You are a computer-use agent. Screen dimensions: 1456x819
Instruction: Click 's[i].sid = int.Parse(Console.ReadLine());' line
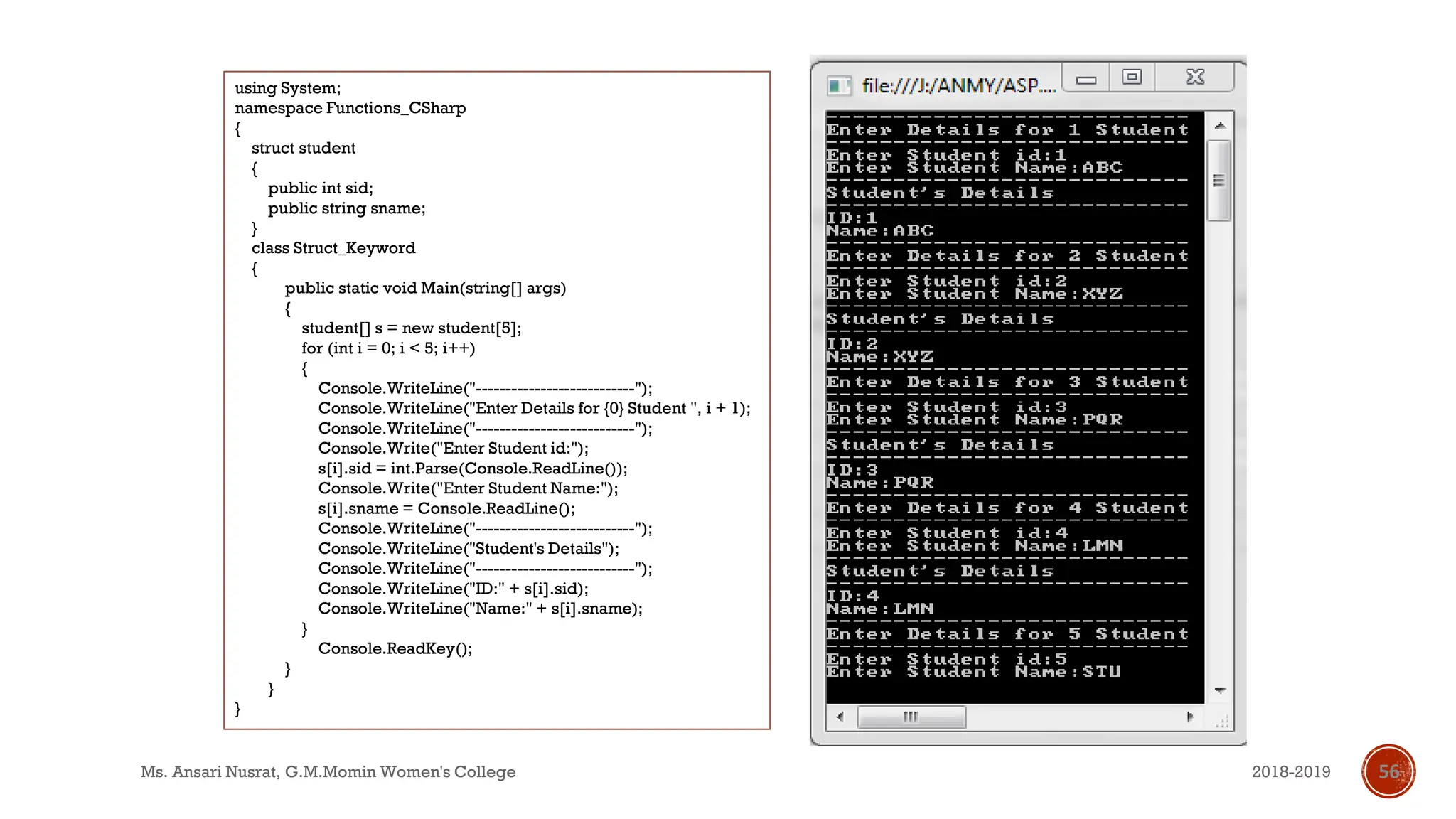pos(473,469)
